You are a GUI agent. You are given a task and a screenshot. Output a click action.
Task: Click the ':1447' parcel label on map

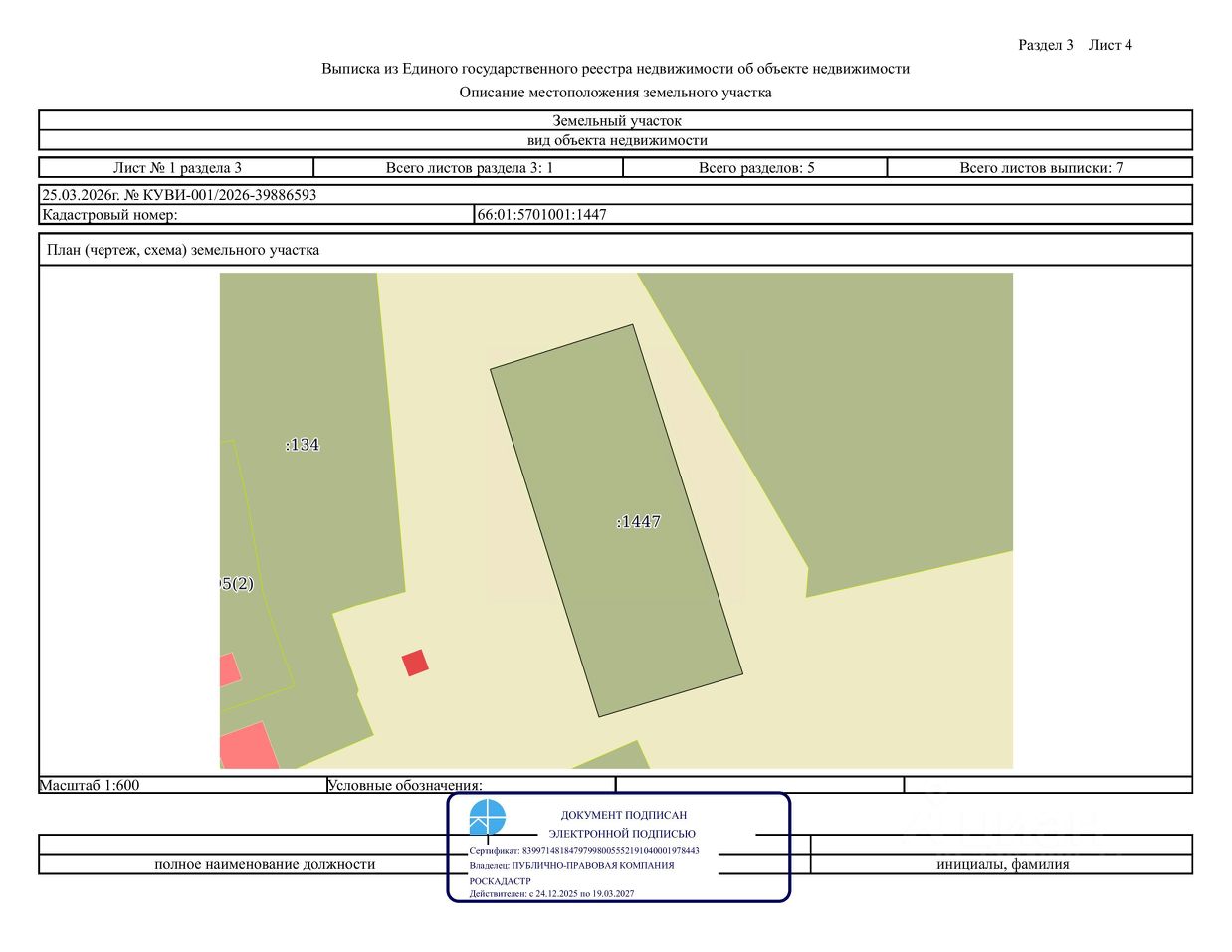(x=639, y=521)
